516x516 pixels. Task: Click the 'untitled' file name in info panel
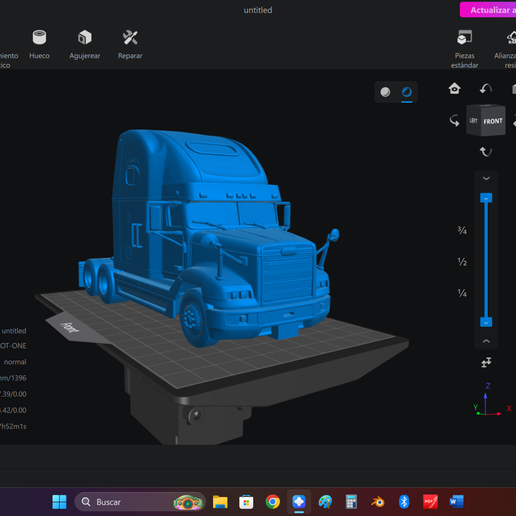click(14, 331)
